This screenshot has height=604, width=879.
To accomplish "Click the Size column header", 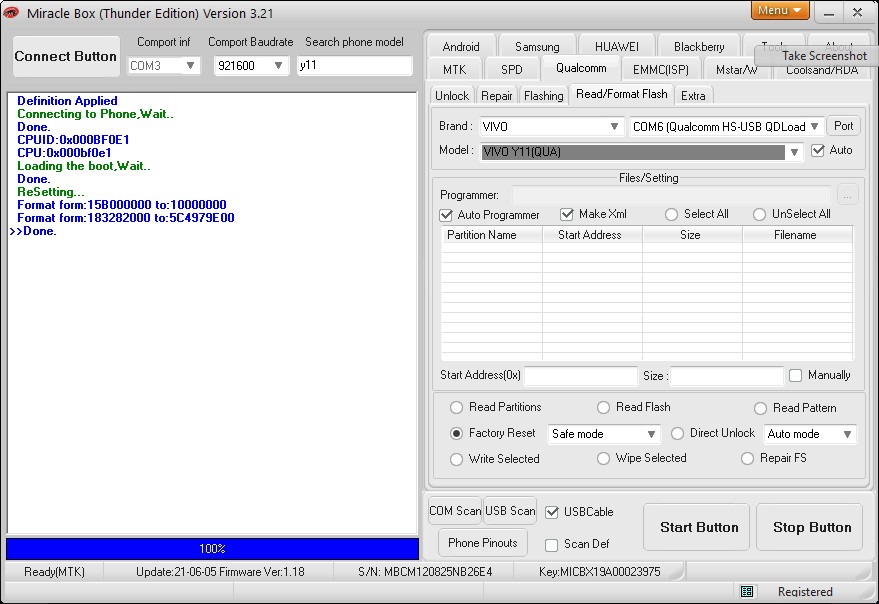I will pos(692,235).
